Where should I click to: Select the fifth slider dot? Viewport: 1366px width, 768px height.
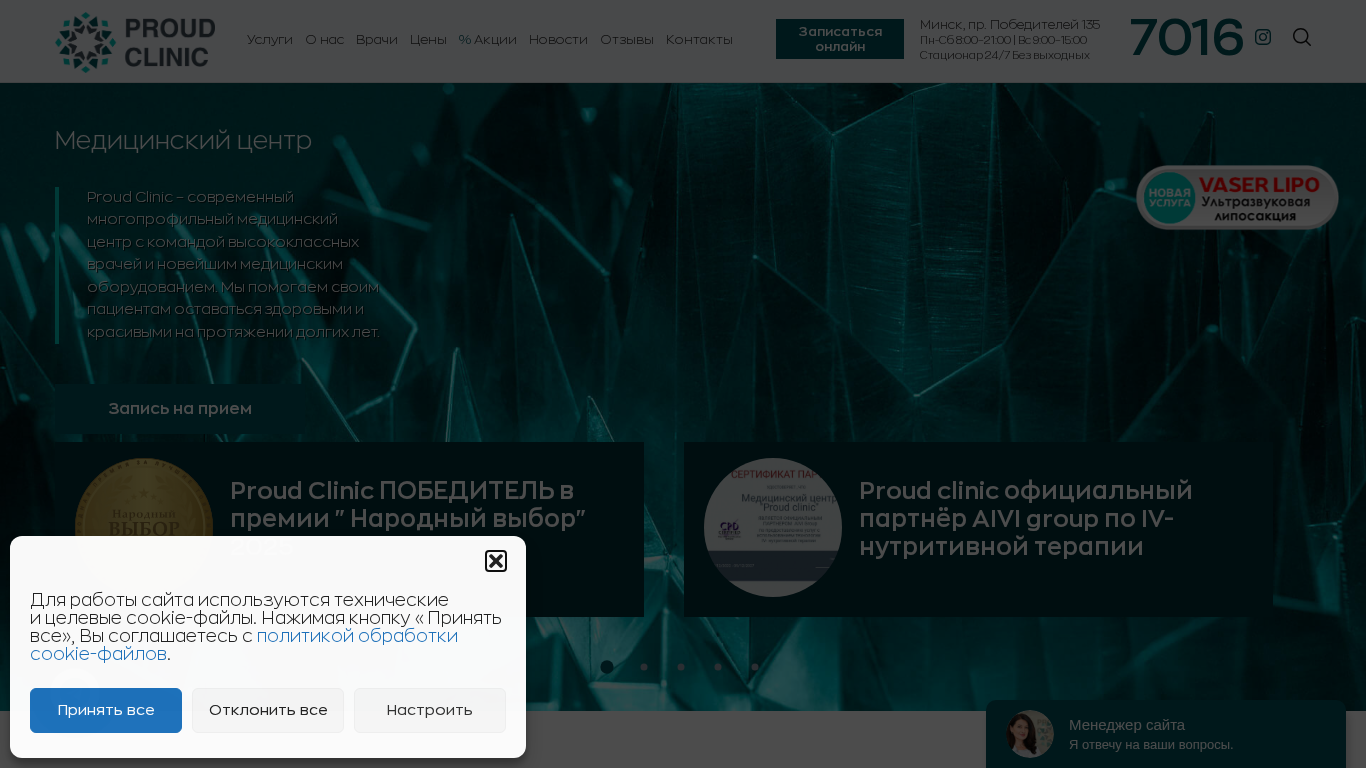point(755,667)
